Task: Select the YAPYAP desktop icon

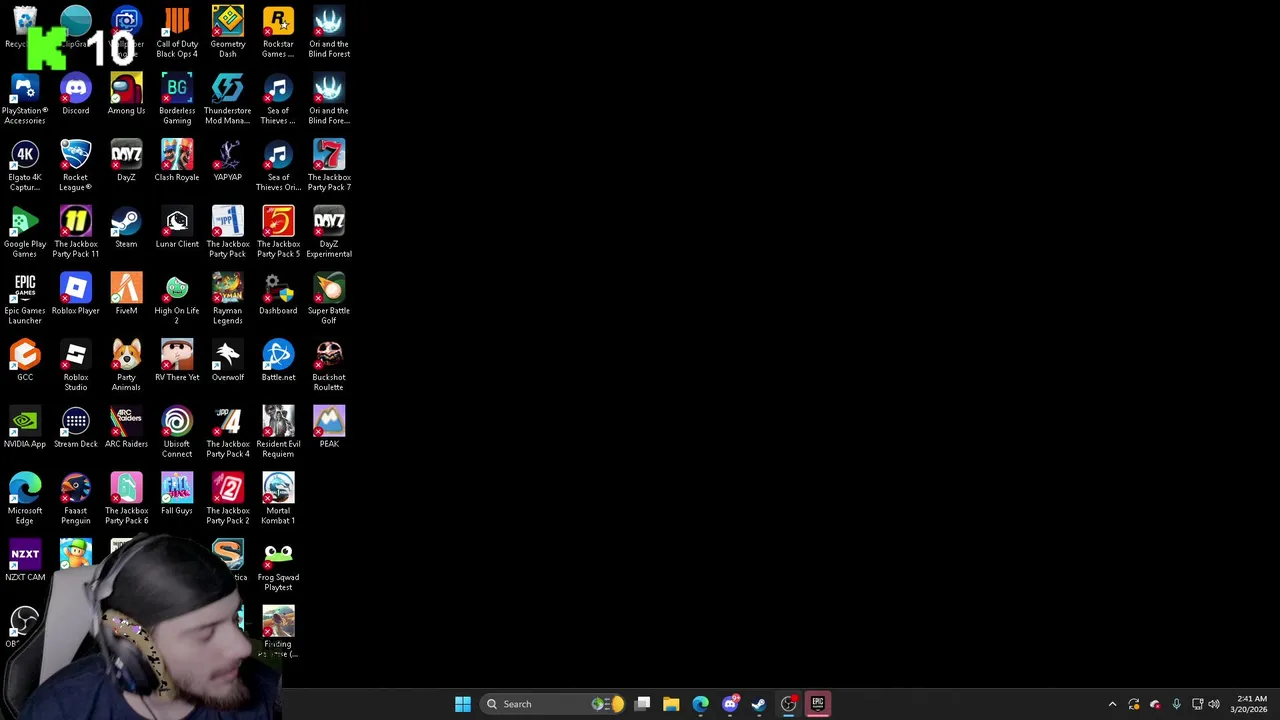Action: (227, 162)
